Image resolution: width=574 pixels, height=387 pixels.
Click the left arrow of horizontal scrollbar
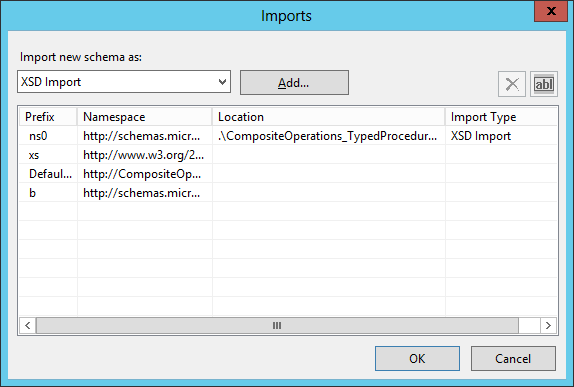tap(27, 325)
